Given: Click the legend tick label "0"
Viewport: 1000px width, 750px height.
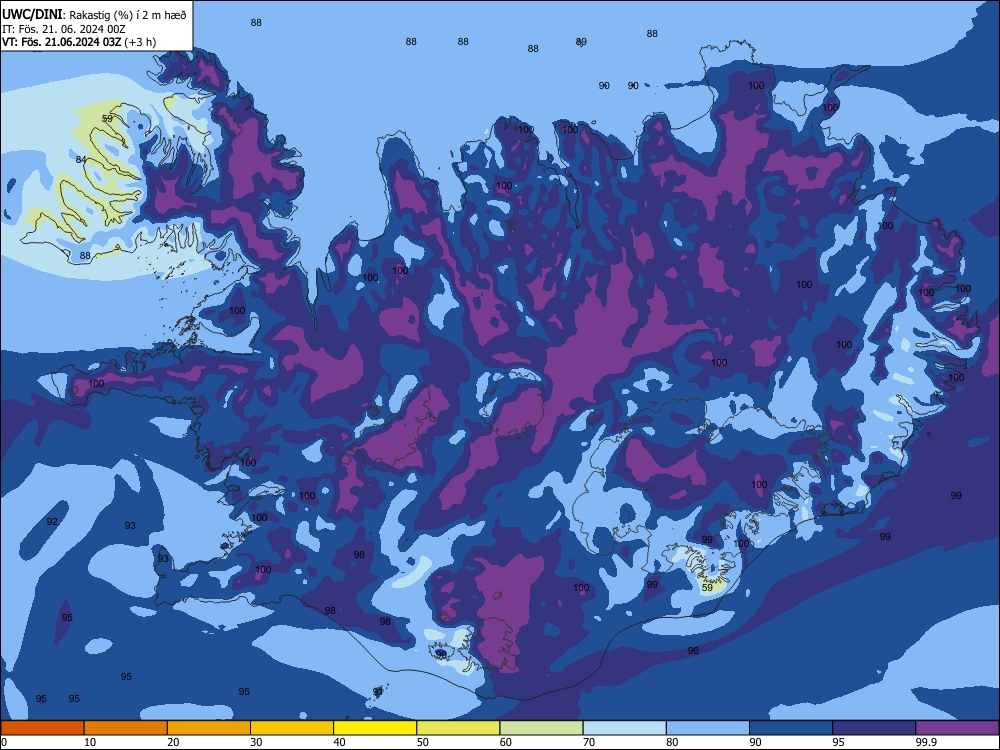Looking at the screenshot, I should click(x=4, y=742).
